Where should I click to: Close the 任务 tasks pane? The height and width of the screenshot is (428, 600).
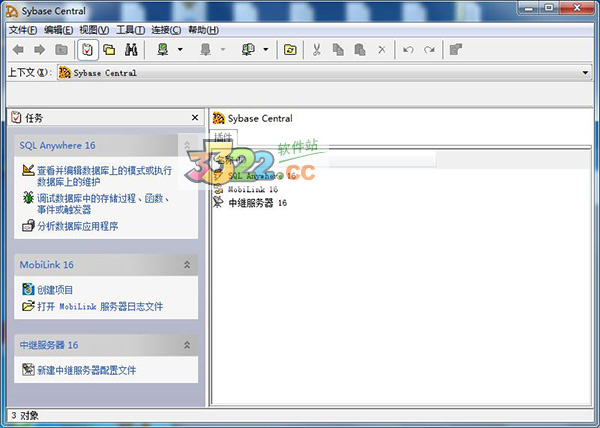click(x=195, y=118)
